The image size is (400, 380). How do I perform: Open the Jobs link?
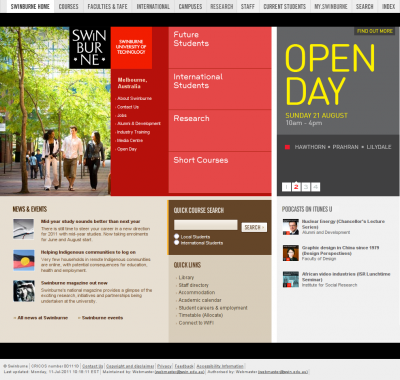[122, 115]
